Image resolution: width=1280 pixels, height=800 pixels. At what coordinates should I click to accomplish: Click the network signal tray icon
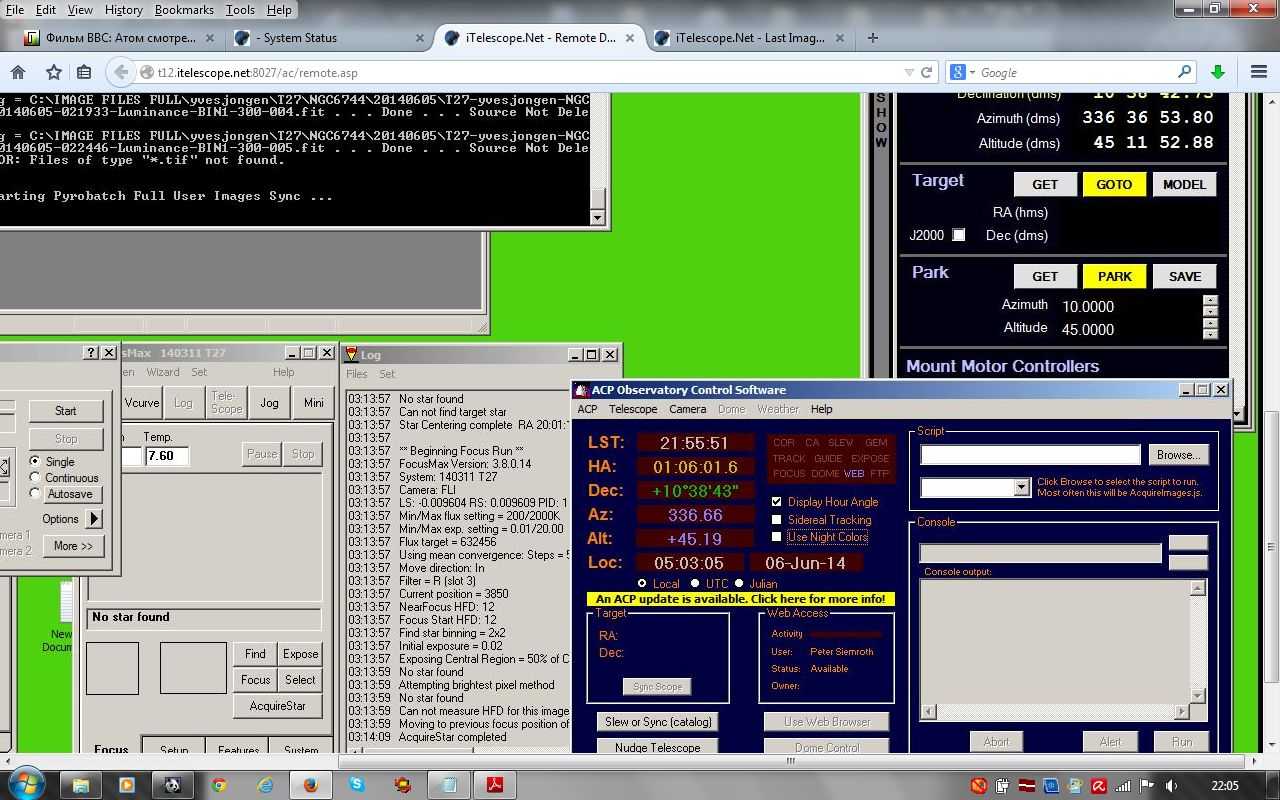click(x=1122, y=786)
